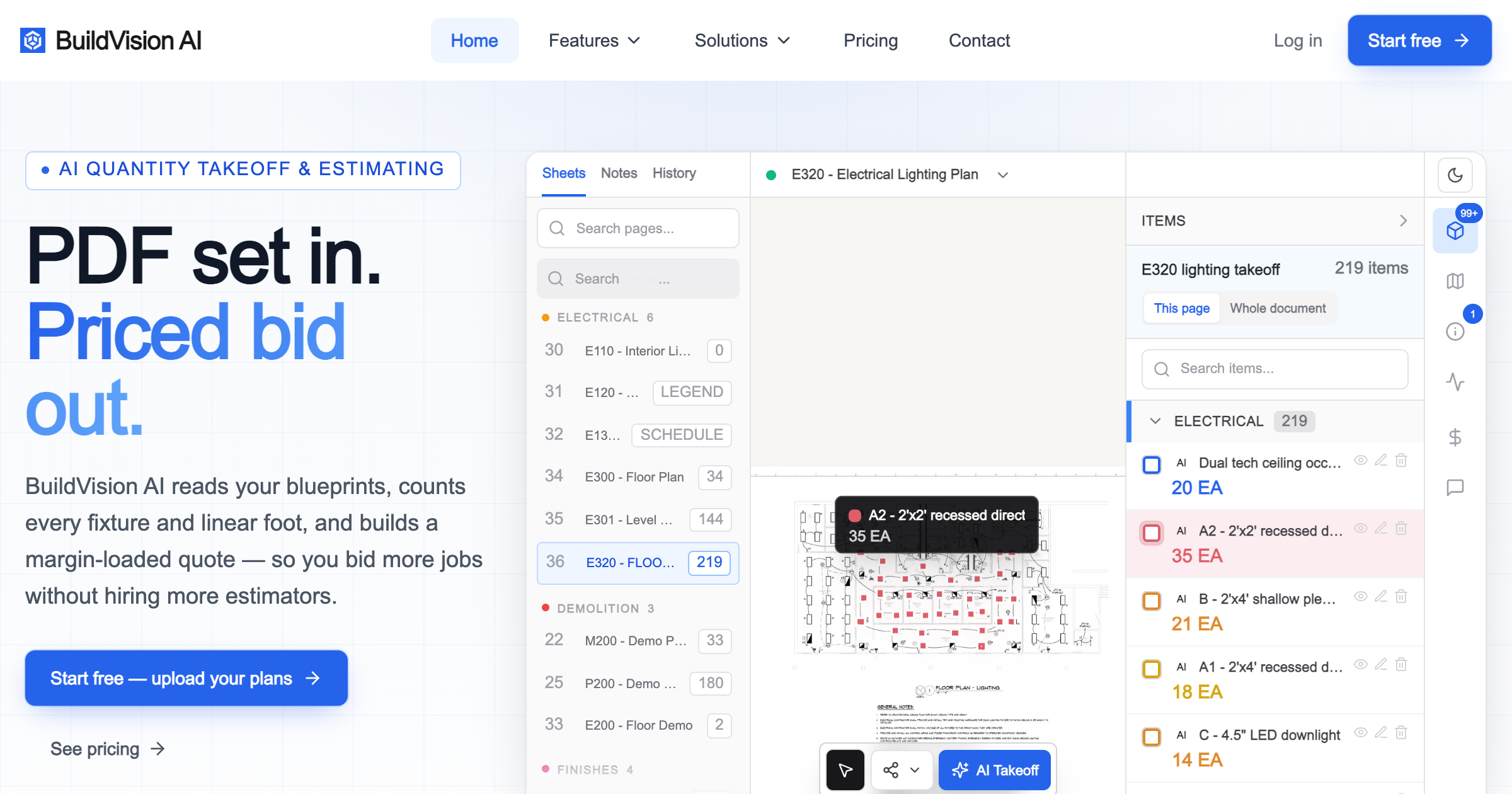
Task: Click the search icon in Search pages field
Action: coord(557,228)
